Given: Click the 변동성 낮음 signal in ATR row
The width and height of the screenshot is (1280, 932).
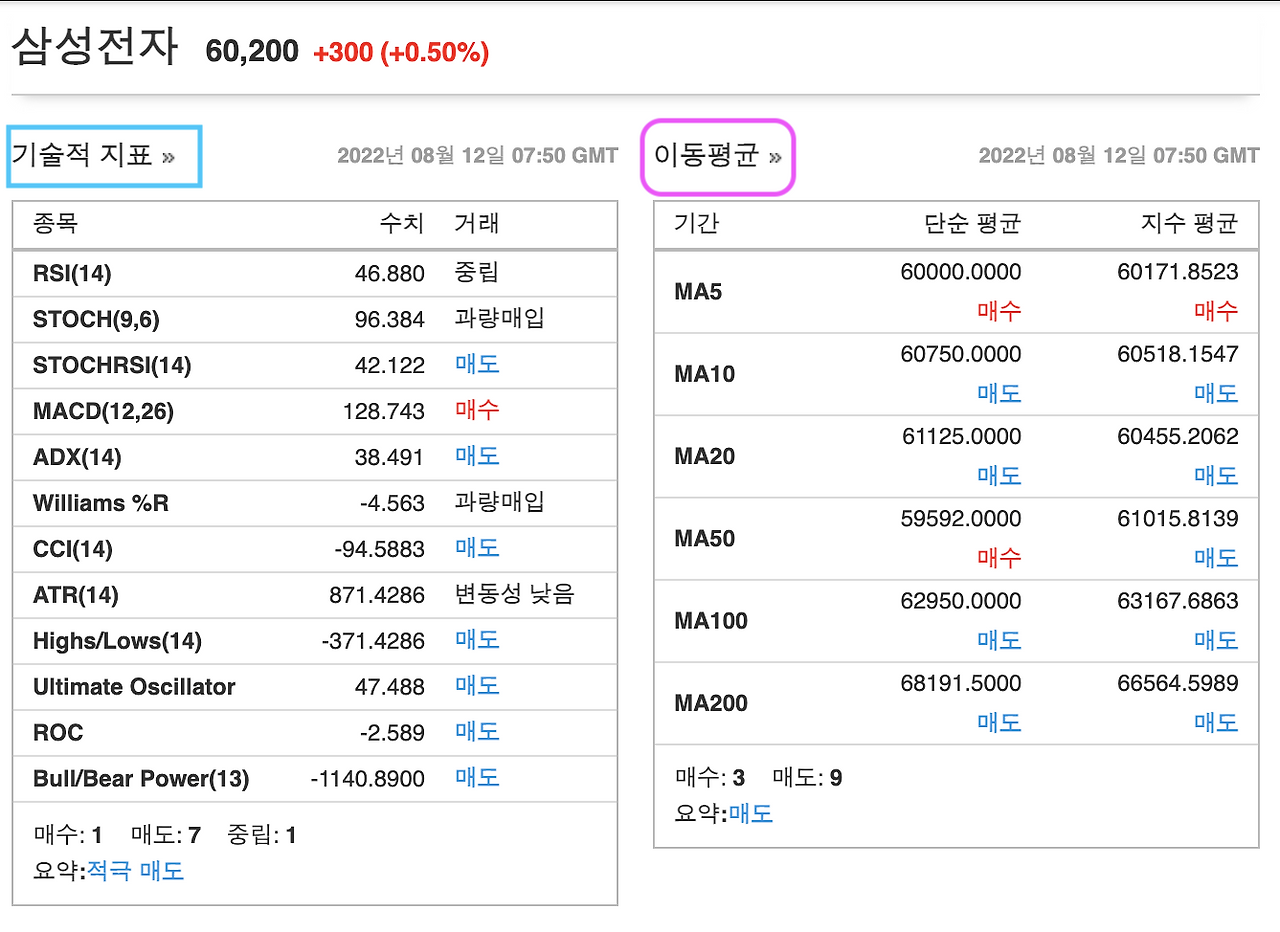Looking at the screenshot, I should click(515, 595).
